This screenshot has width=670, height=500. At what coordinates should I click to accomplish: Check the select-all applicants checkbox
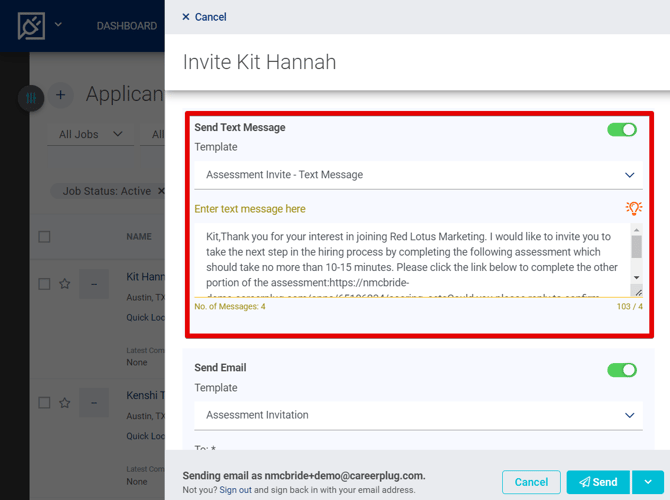(44, 237)
